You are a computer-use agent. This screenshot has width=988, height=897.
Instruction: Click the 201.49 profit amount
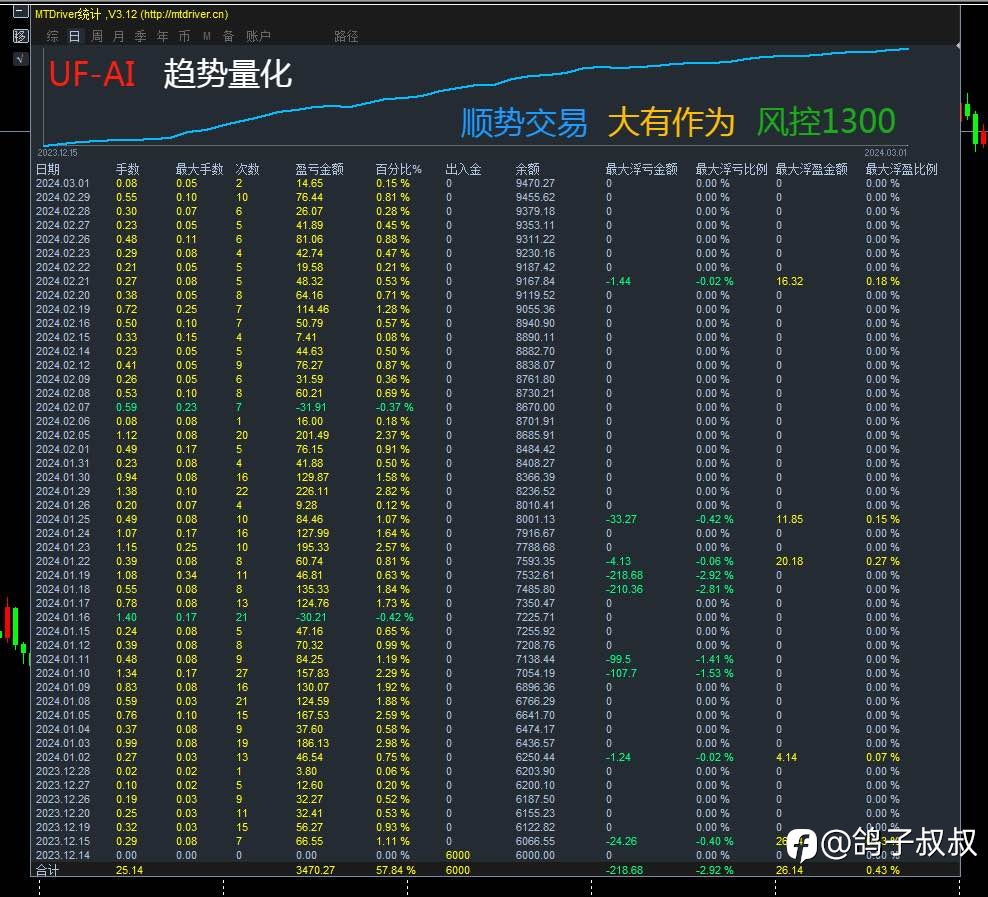pos(313,435)
